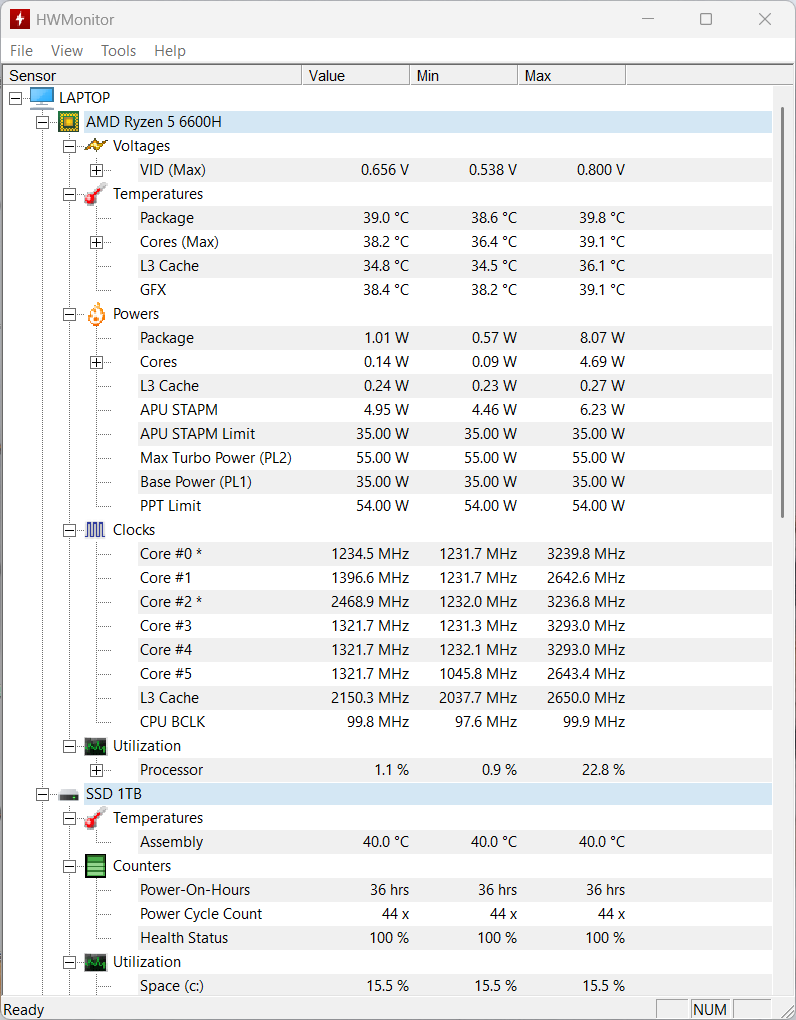Click the AMD Ryzen 5 processor chip icon
Viewport: 796px width, 1020px height.
point(69,122)
